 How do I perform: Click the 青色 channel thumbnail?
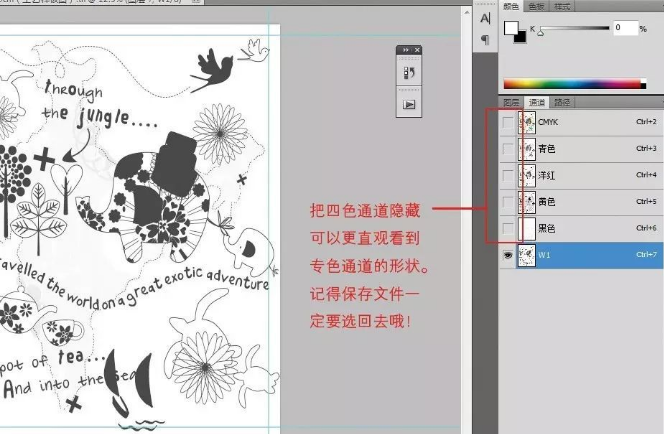(x=527, y=149)
